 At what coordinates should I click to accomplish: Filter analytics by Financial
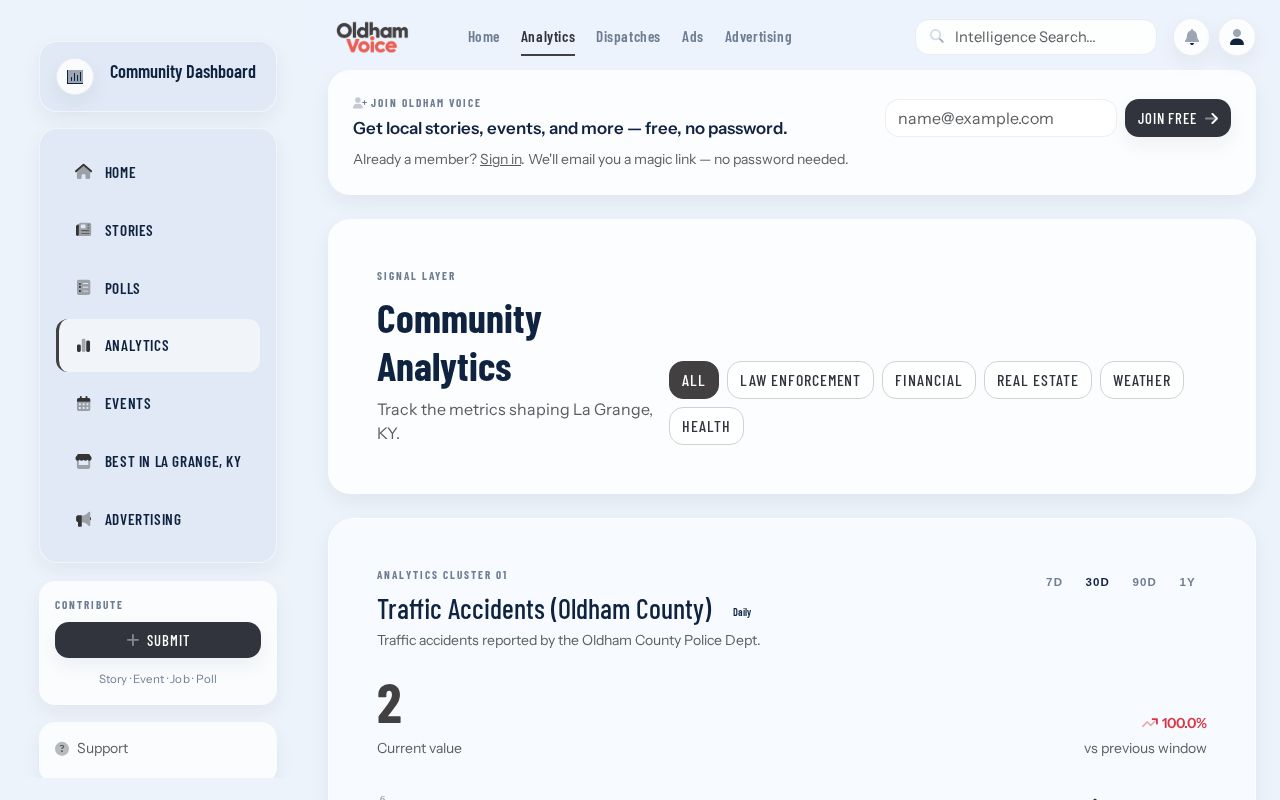pos(929,380)
